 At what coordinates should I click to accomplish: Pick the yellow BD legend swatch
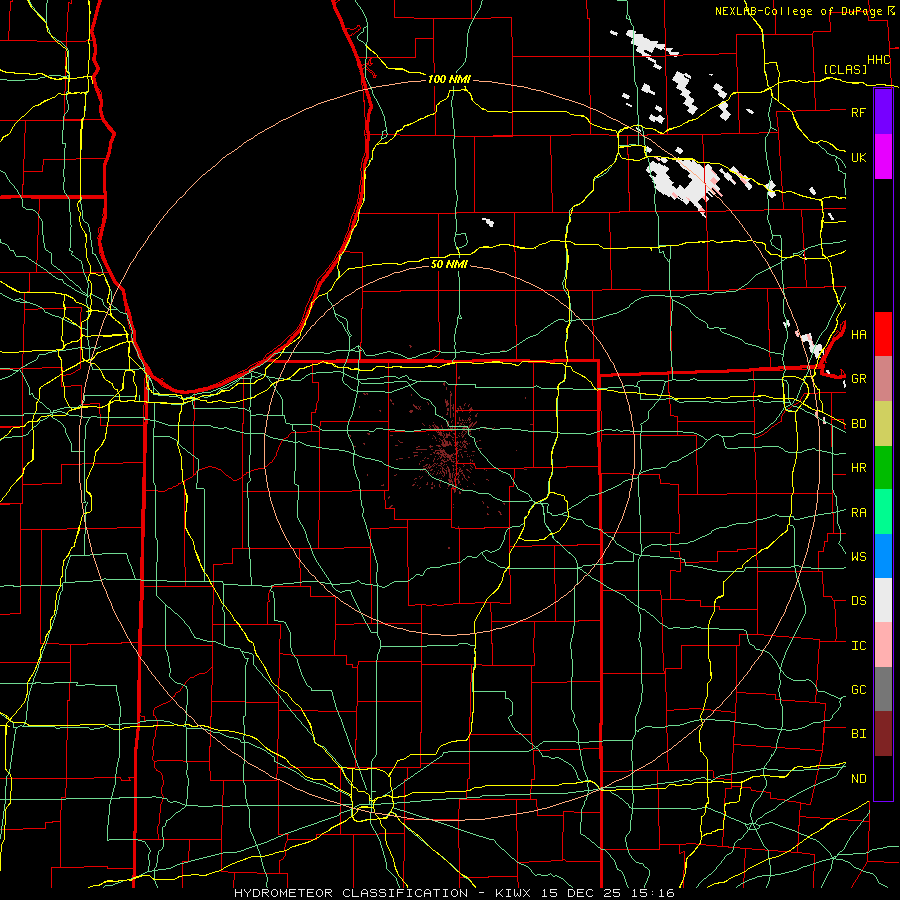point(883,423)
